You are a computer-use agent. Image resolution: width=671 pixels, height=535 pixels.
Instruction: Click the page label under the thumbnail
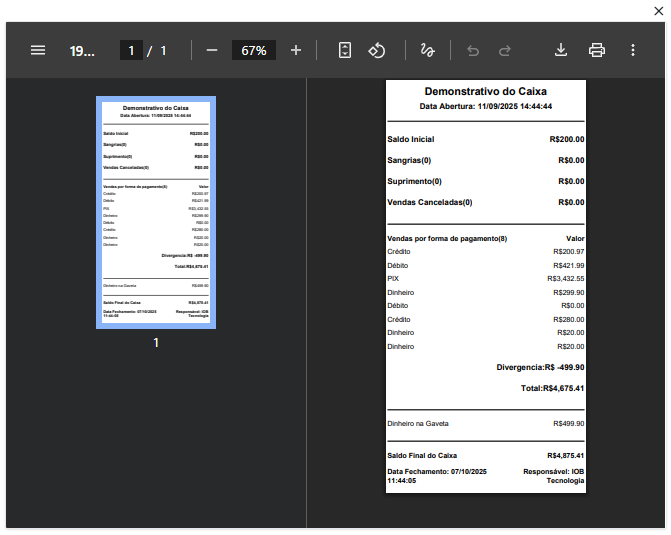pyautogui.click(x=156, y=343)
